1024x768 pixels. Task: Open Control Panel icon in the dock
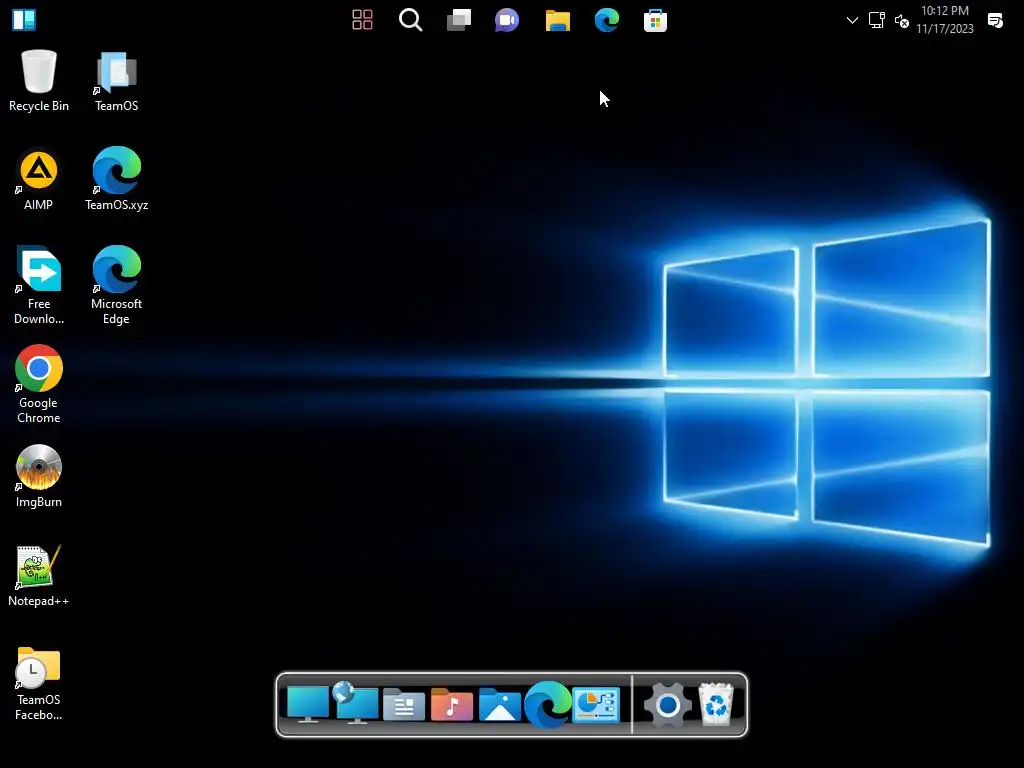click(596, 705)
